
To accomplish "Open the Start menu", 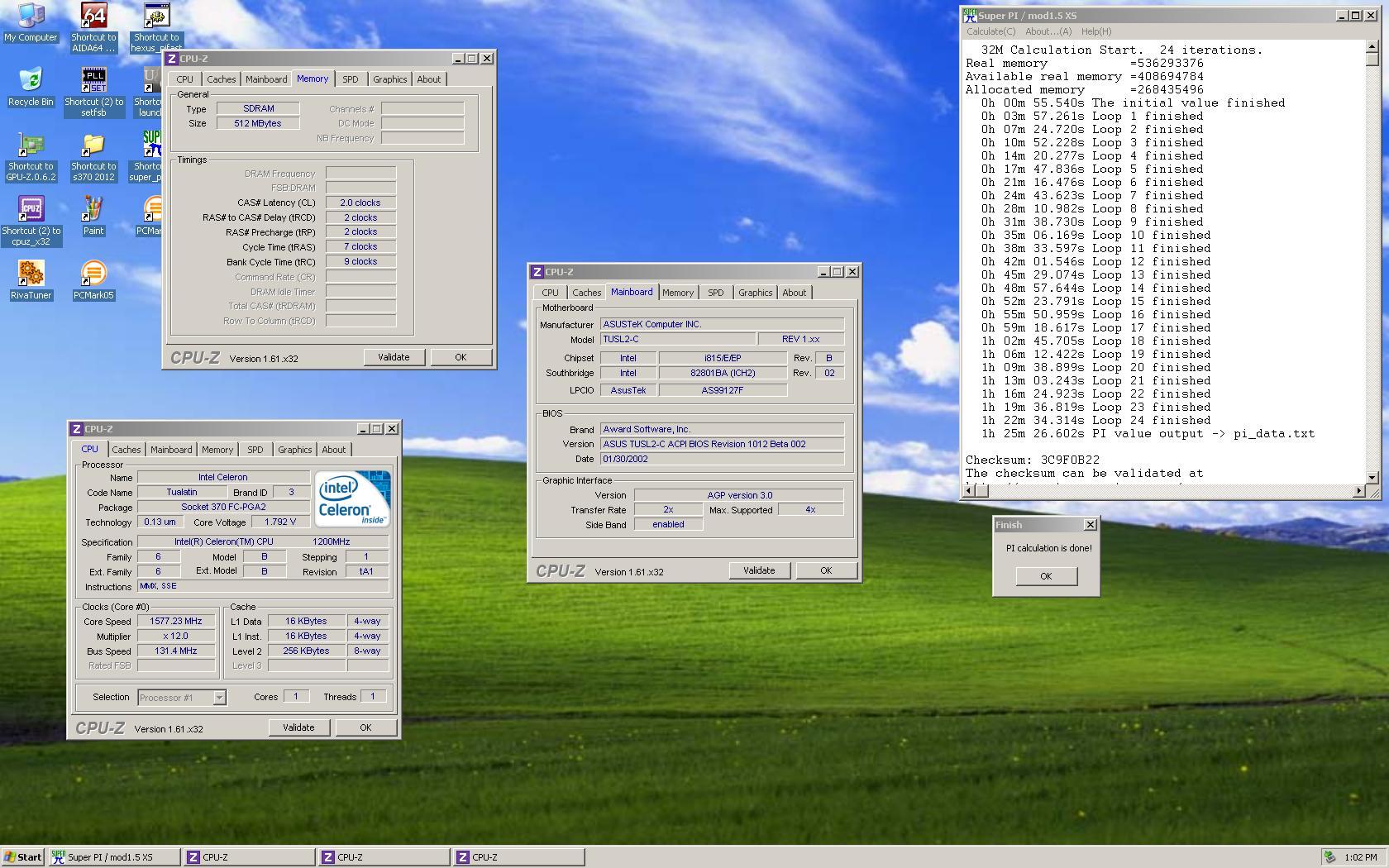I will pyautogui.click(x=23, y=857).
